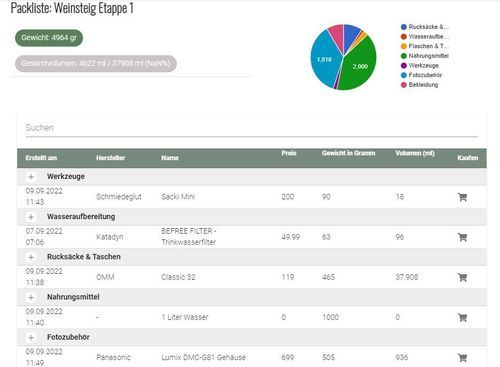This screenshot has width=500, height=367.
Task: Focus the Suchen search field
Action: (x=252, y=128)
